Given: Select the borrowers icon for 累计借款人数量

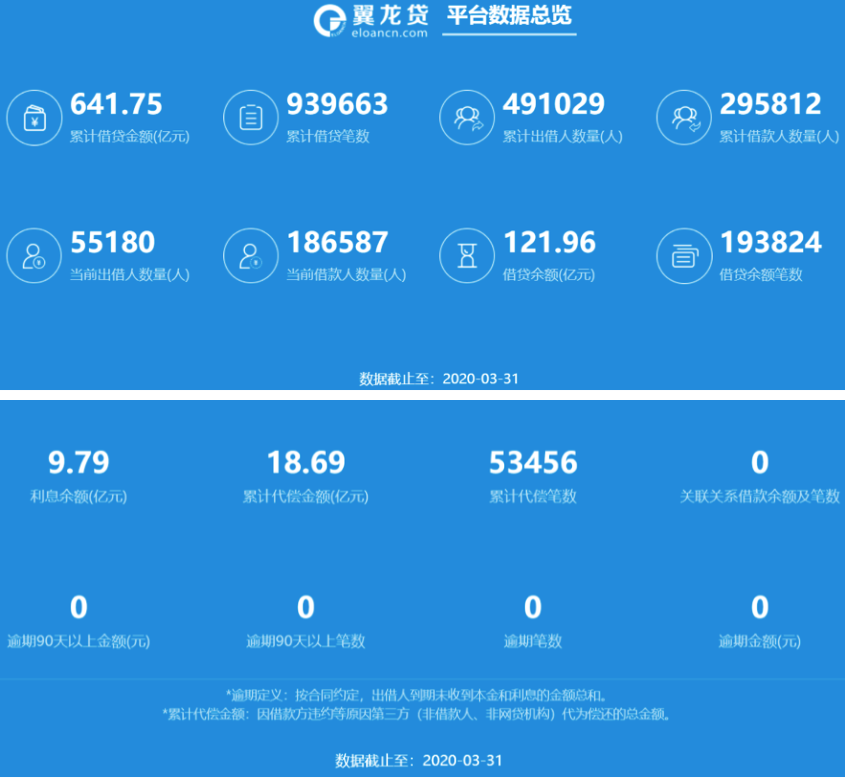Looking at the screenshot, I should (684, 118).
